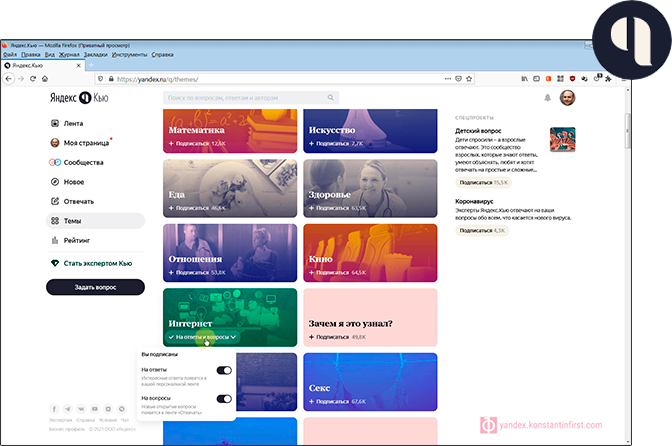Open a new browser tab

(x=91, y=65)
